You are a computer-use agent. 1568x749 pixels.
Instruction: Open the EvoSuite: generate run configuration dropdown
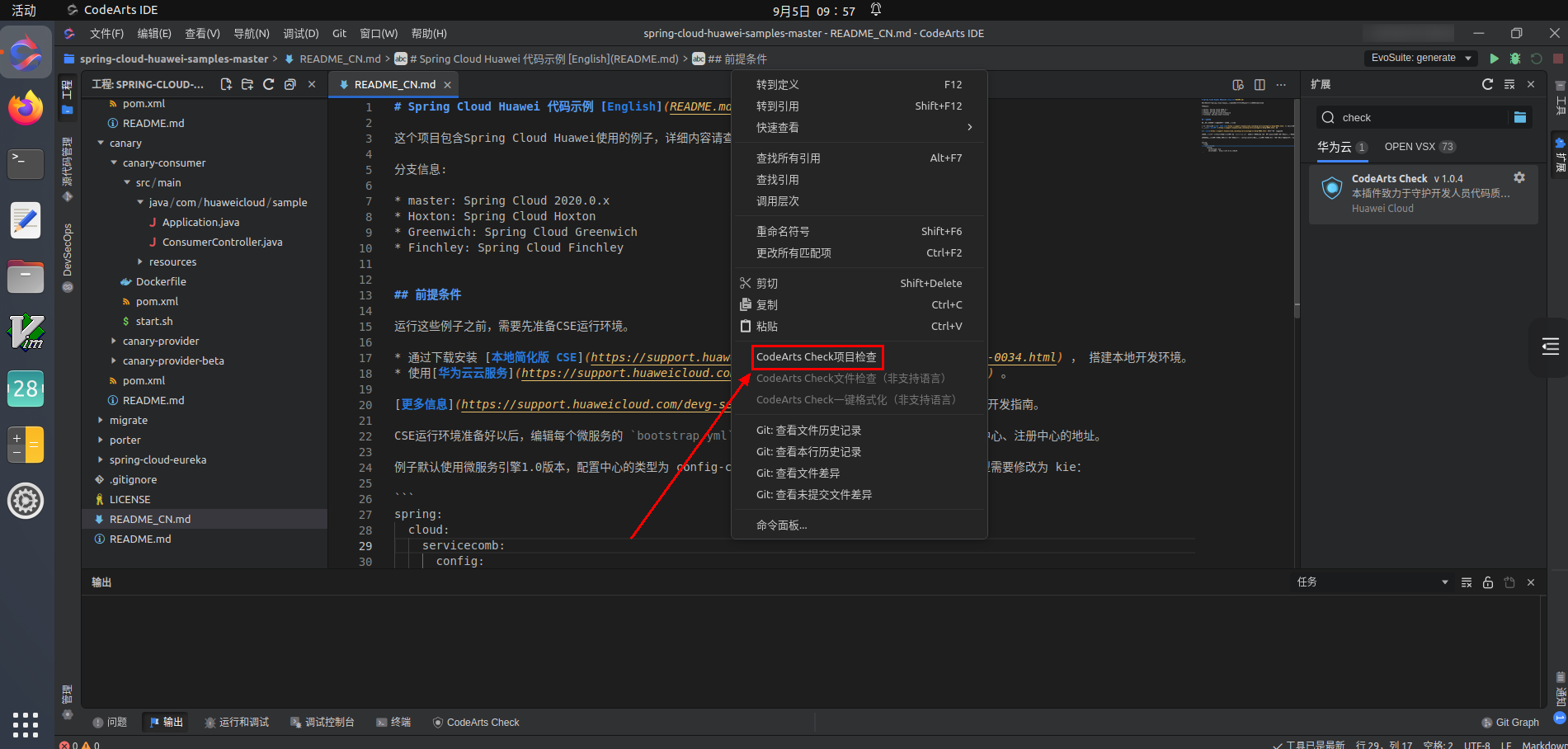(1420, 58)
